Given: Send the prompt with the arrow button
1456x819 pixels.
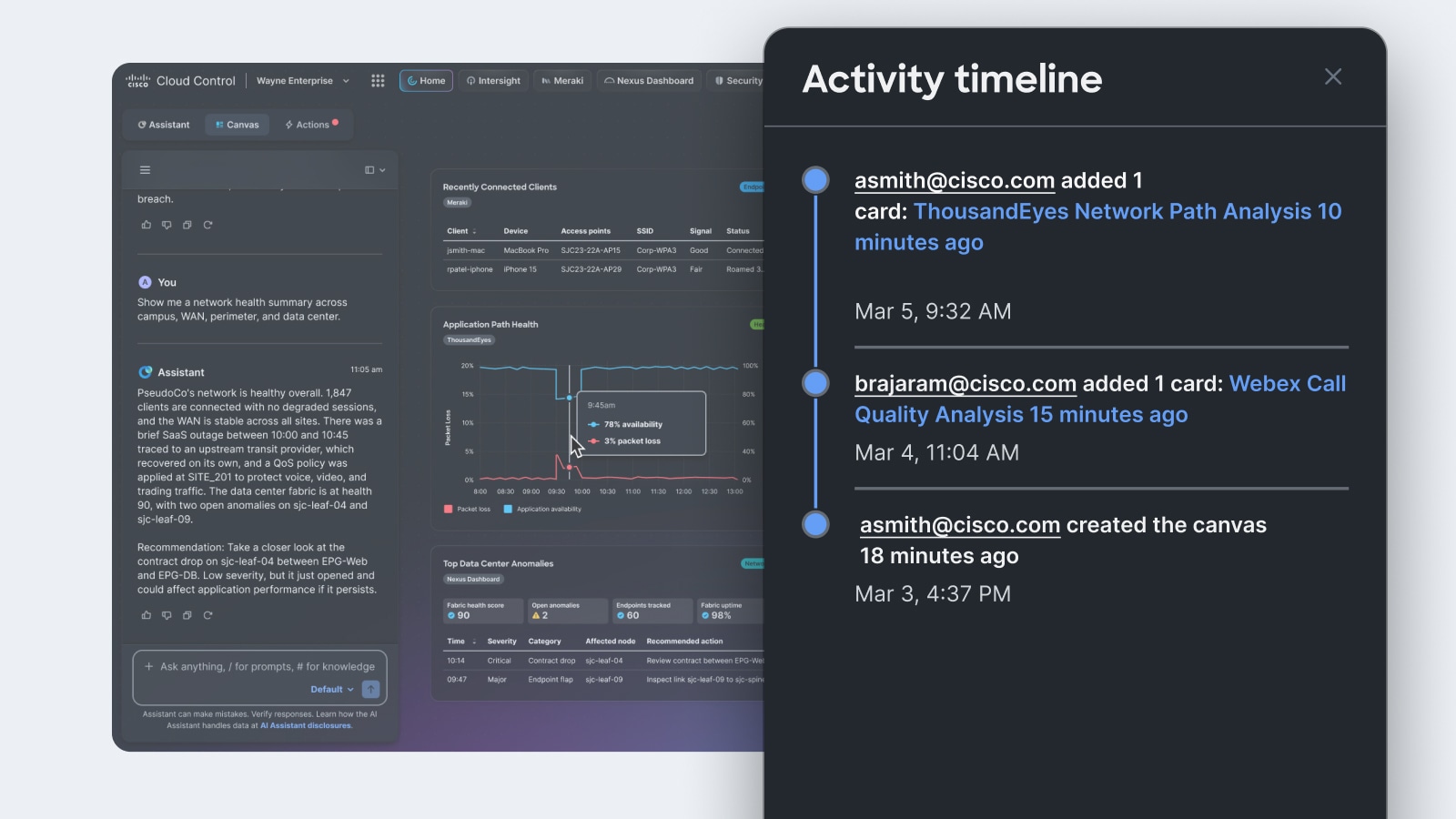Looking at the screenshot, I should pyautogui.click(x=370, y=690).
